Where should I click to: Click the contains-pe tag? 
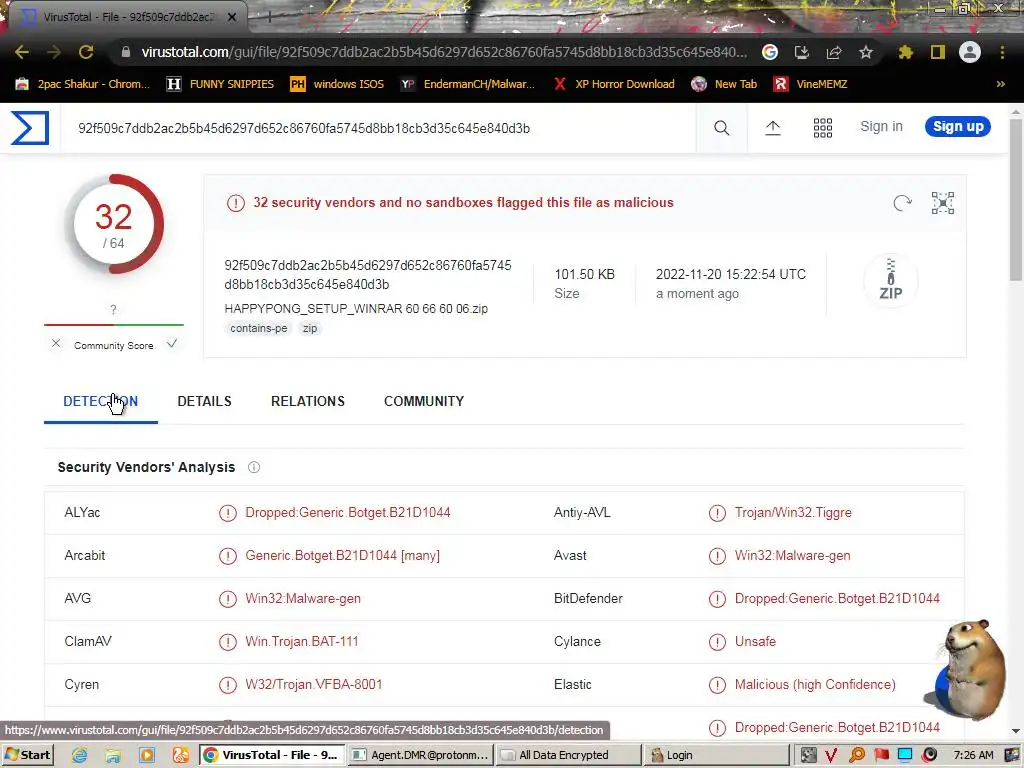click(x=259, y=328)
